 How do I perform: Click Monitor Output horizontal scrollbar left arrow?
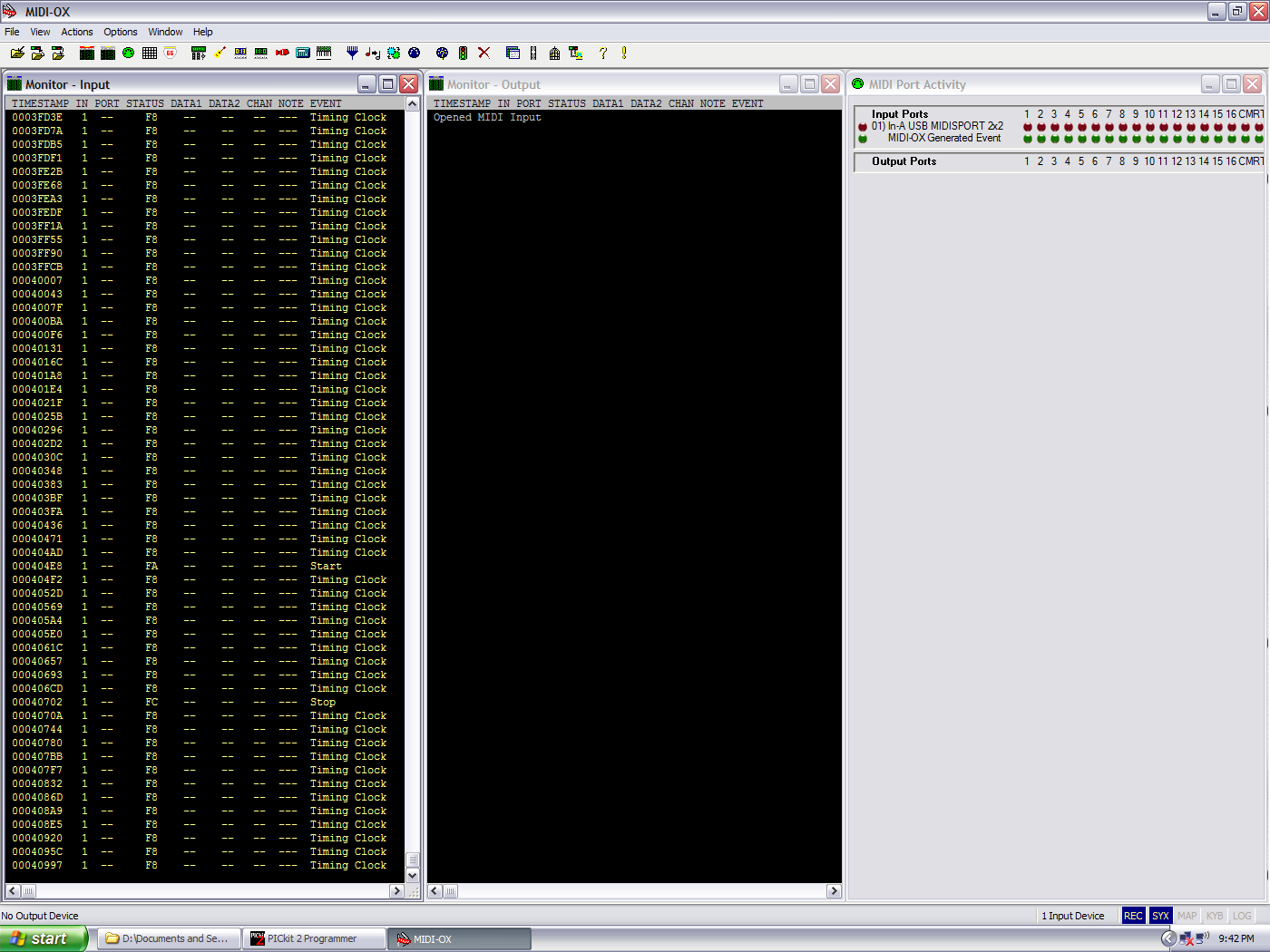click(435, 891)
